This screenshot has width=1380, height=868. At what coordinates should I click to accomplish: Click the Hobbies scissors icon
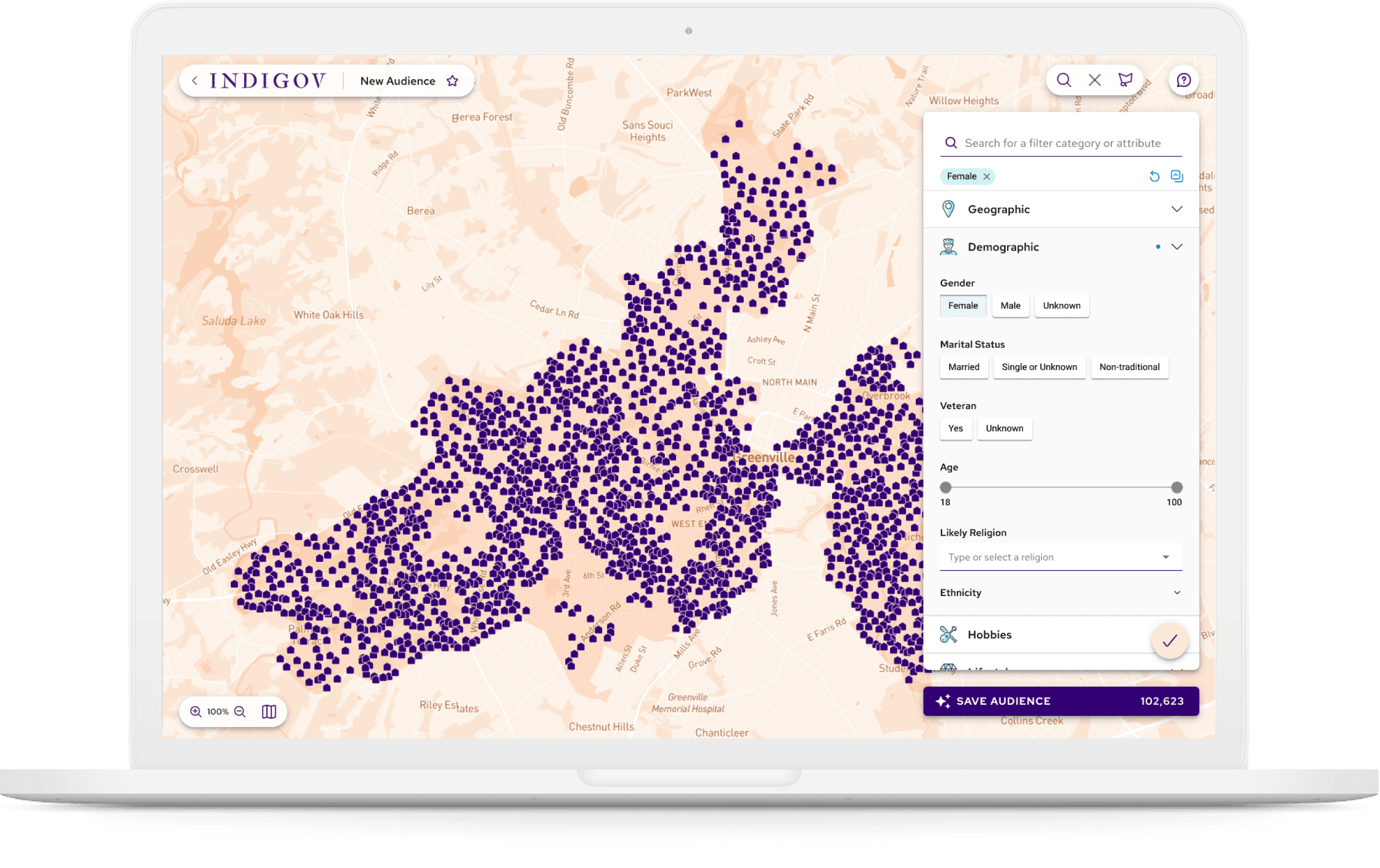(x=949, y=634)
